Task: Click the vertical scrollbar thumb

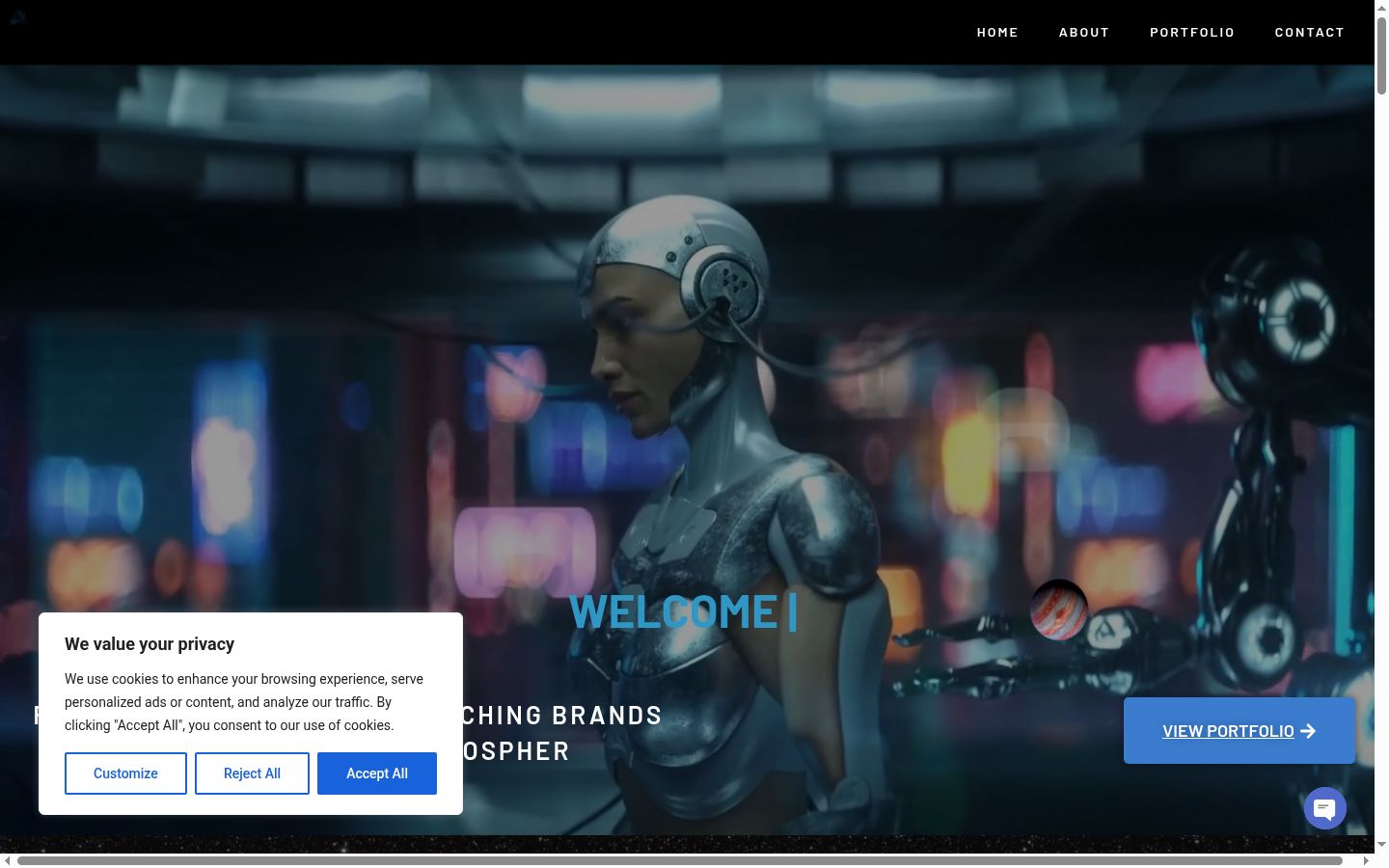Action: click(x=1381, y=56)
